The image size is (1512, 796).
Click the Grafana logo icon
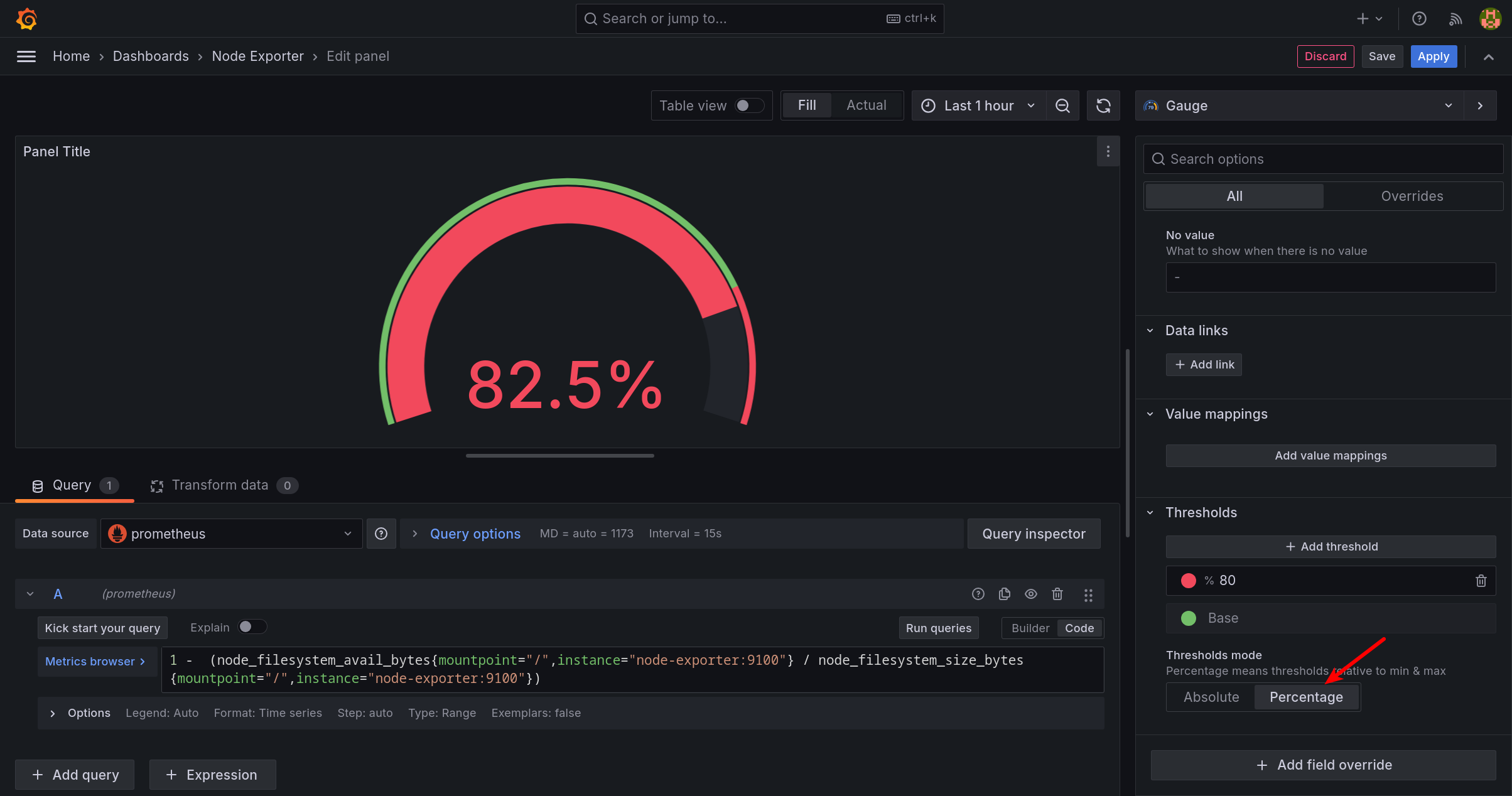26,19
